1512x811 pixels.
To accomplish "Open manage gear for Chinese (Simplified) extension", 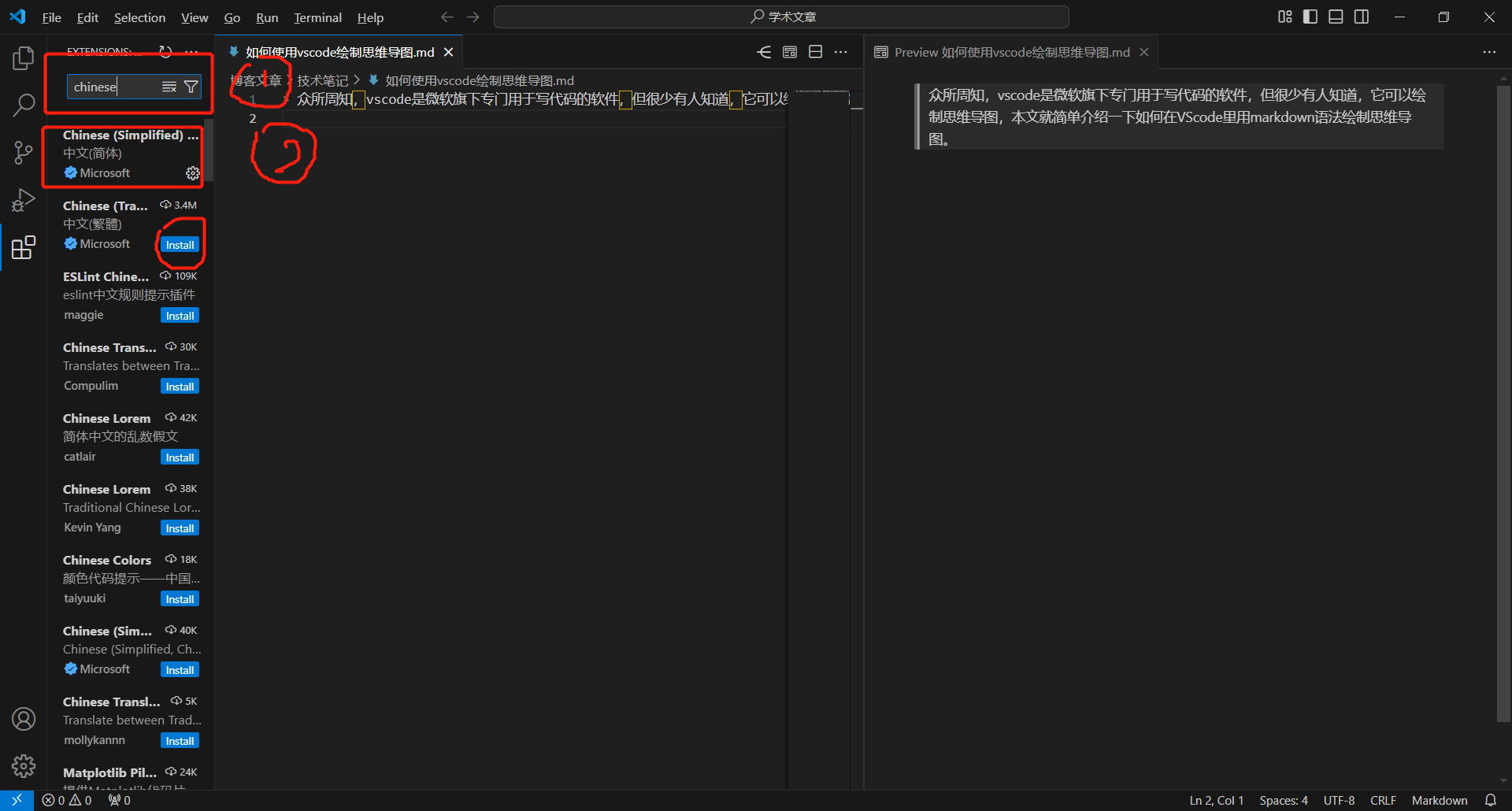I will click(192, 173).
